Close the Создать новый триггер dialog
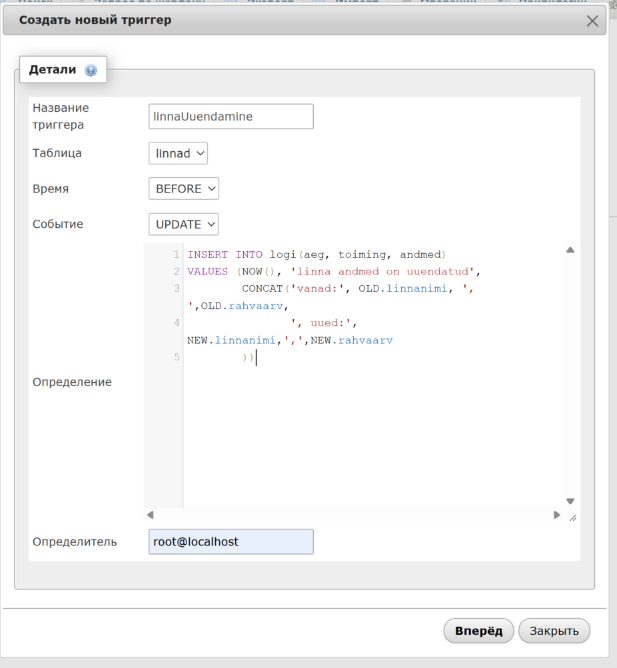 click(x=593, y=20)
